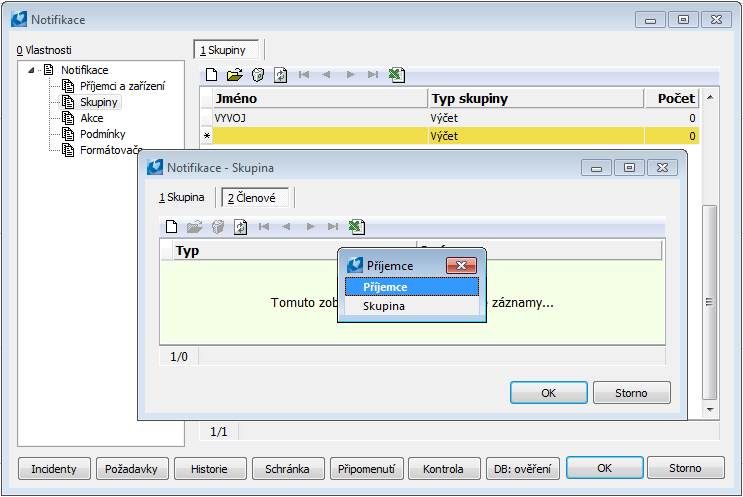Viewport: 743px width, 497px height.
Task: Click Delete trash icon in Členové toolbar
Action: click(x=218, y=227)
